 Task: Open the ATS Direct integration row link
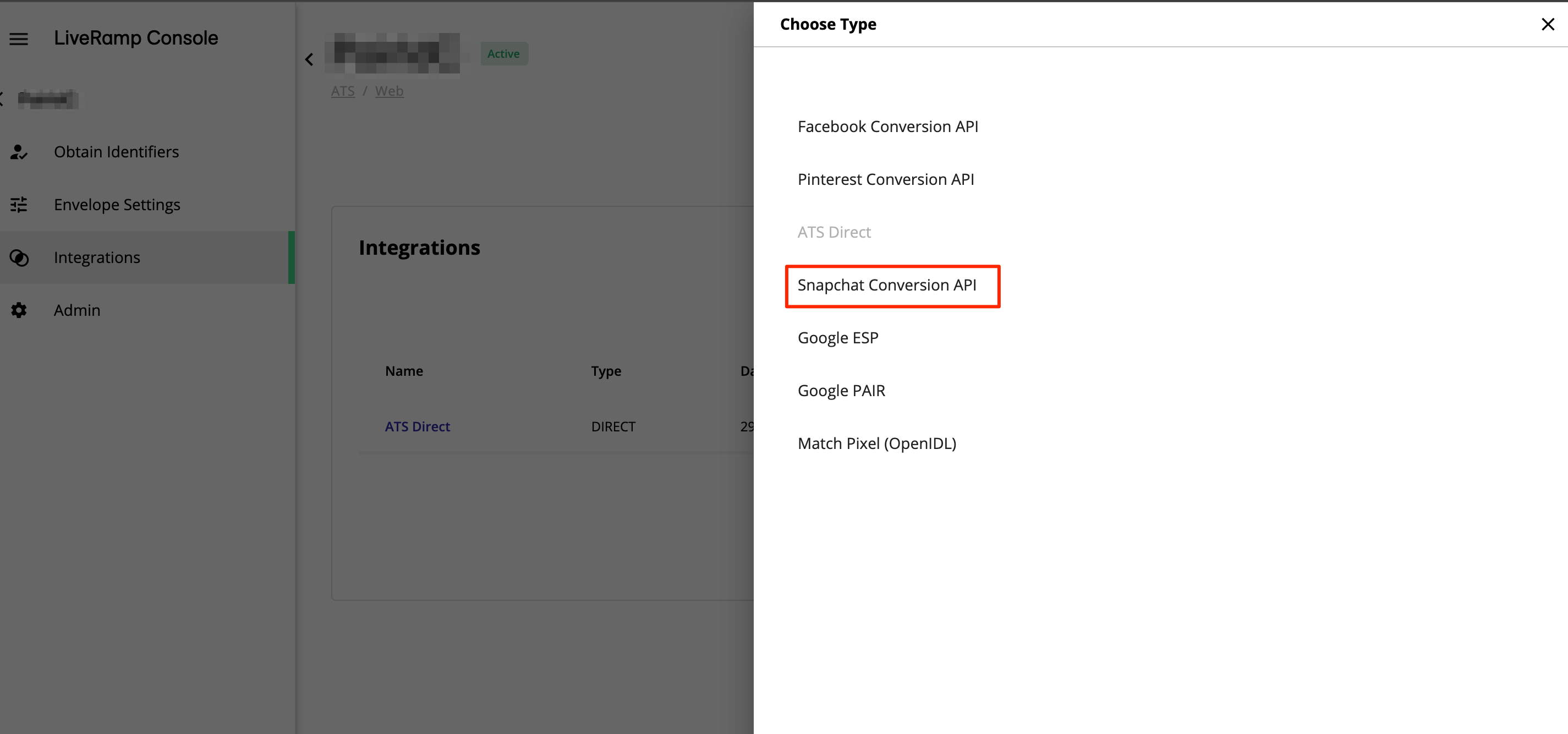tap(417, 426)
